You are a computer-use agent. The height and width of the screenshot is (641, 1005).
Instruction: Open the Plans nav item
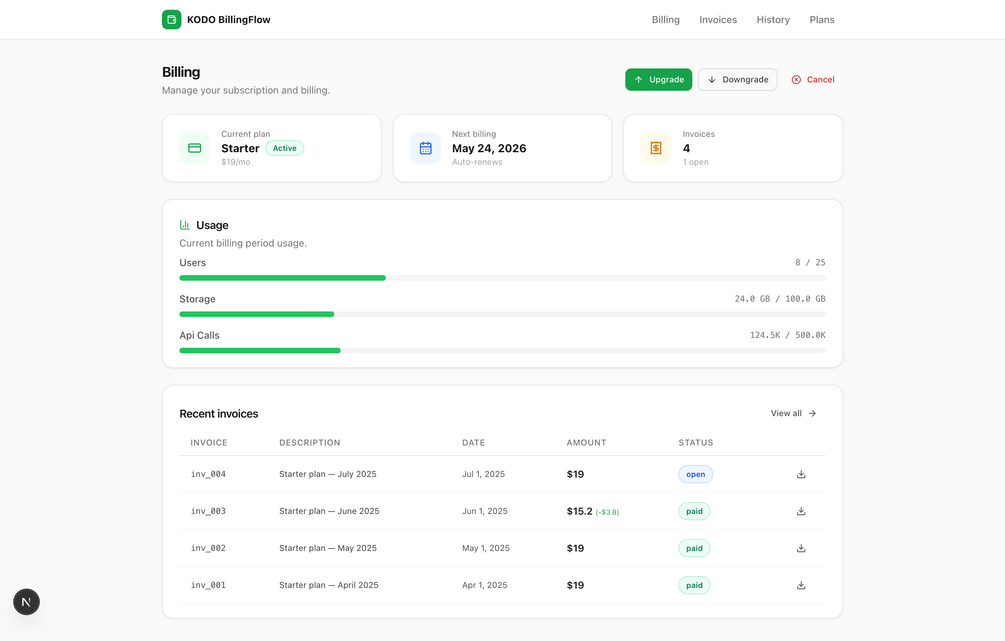(822, 20)
